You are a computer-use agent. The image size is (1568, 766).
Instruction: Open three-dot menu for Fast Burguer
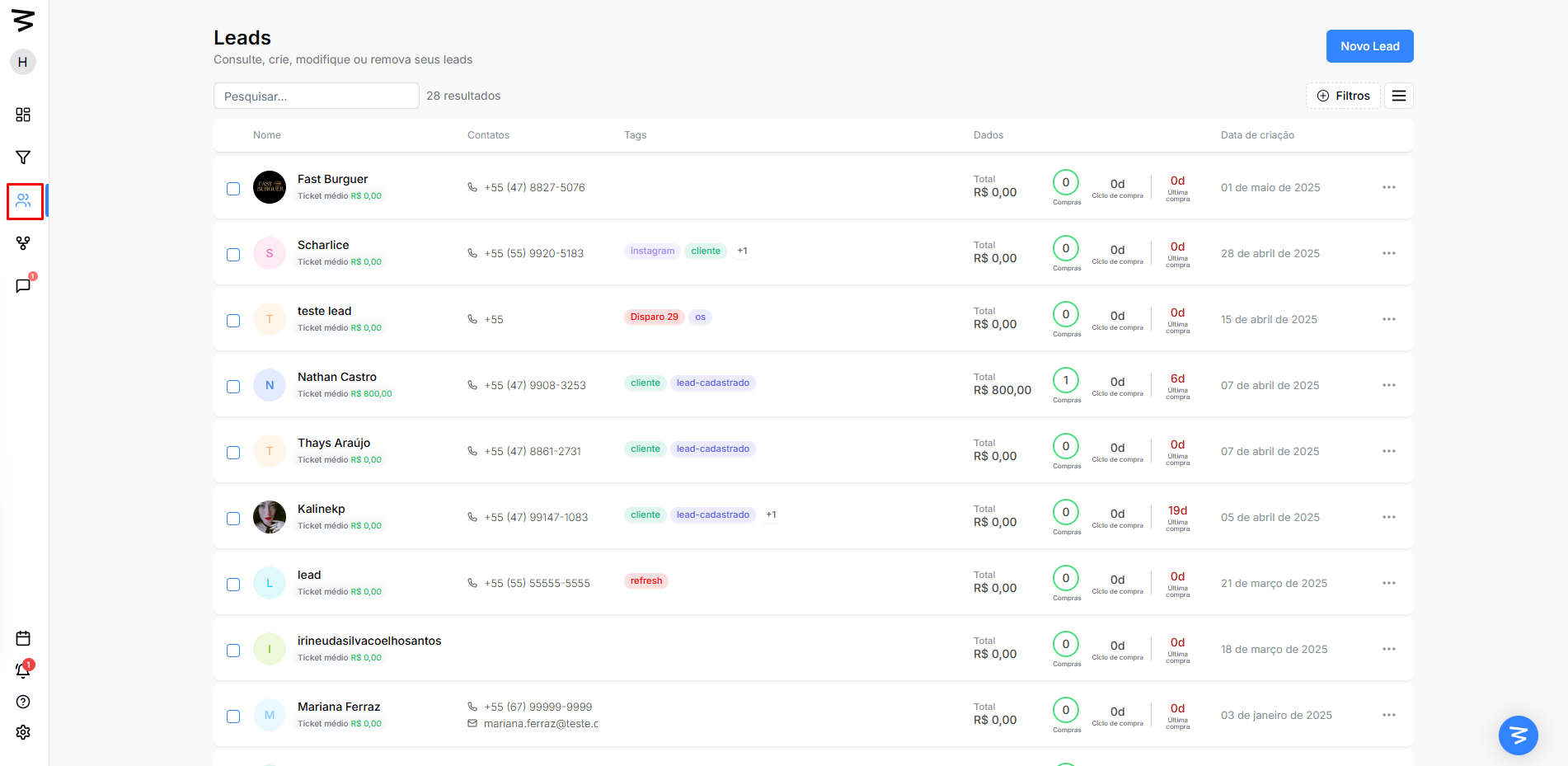click(1389, 187)
